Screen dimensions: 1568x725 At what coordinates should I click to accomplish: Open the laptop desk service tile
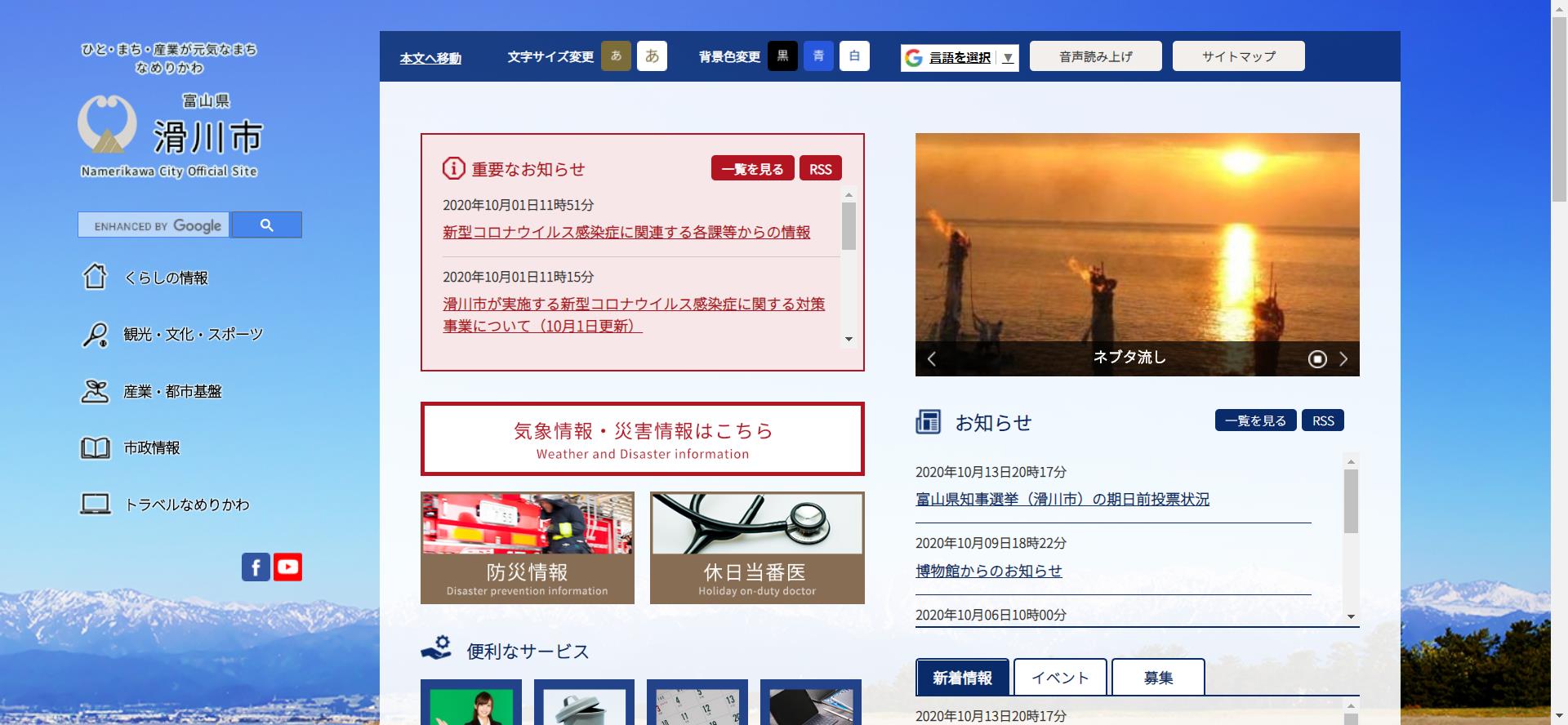811,702
